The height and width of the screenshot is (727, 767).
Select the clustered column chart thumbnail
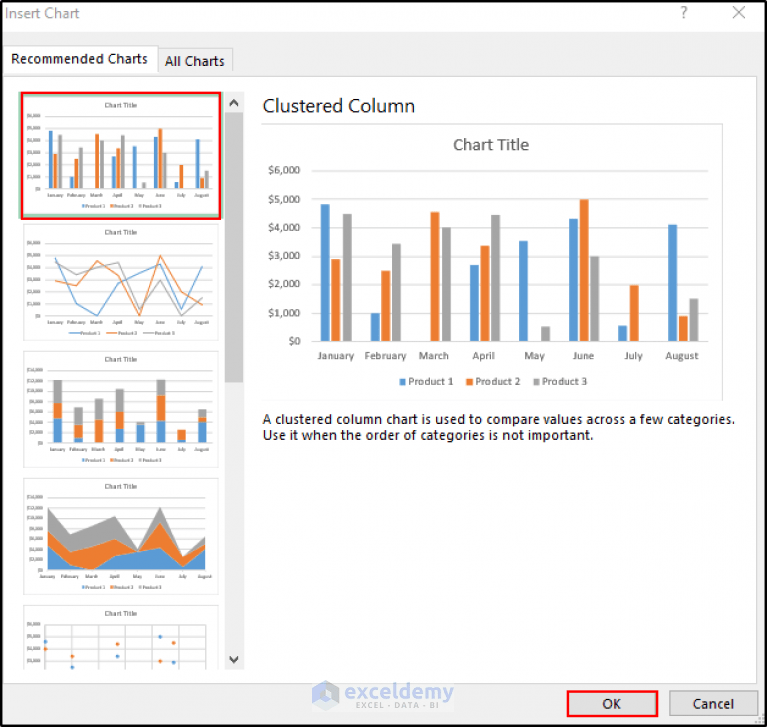pos(121,156)
